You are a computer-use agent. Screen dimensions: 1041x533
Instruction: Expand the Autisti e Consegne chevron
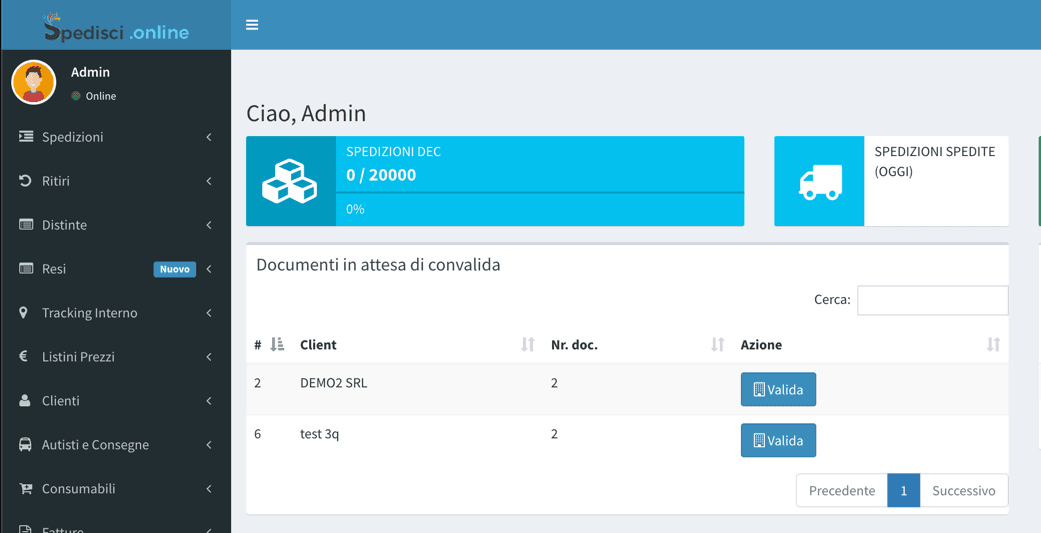click(x=208, y=445)
